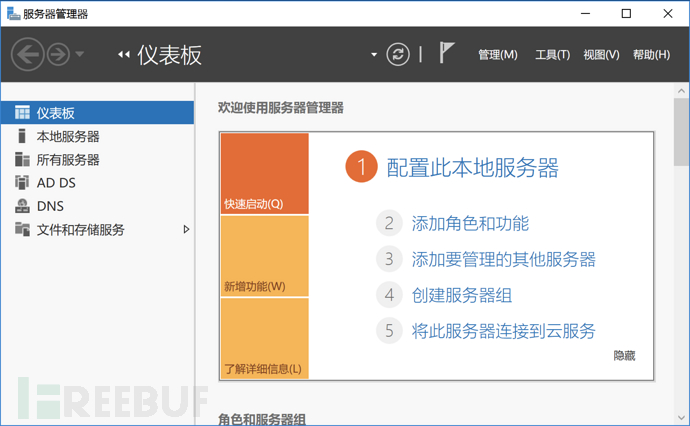The image size is (690, 426).
Task: Click the back navigation arrow button
Action: [27, 54]
